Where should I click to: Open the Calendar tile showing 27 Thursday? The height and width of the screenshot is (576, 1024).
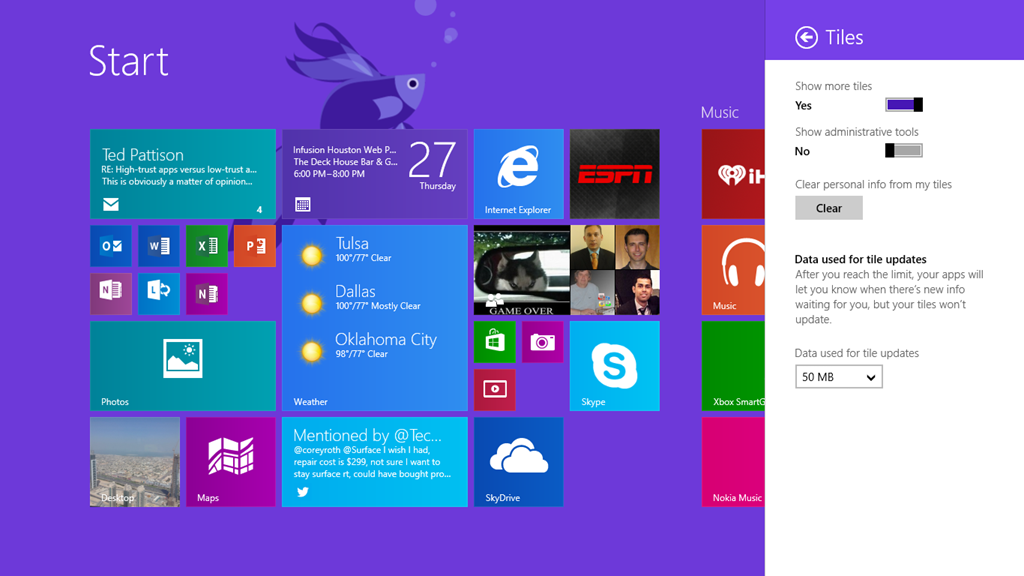(375, 174)
